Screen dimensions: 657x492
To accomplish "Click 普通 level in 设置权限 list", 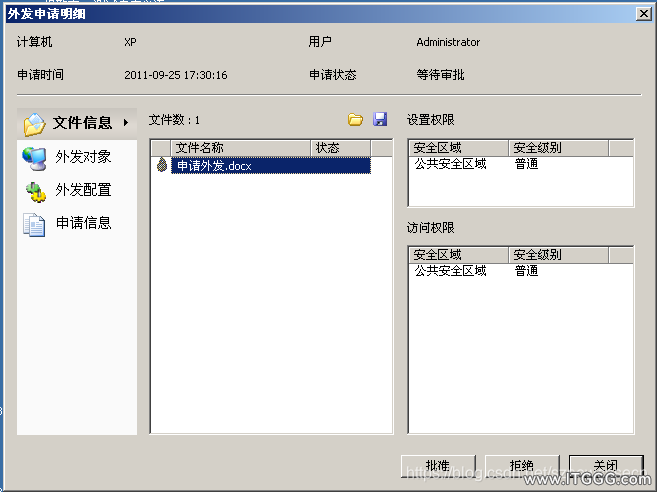I will coord(526,164).
